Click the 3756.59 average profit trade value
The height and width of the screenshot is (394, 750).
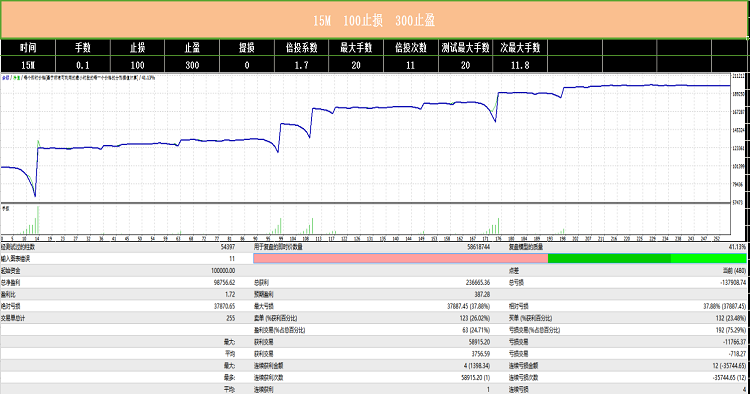[x=481, y=354]
